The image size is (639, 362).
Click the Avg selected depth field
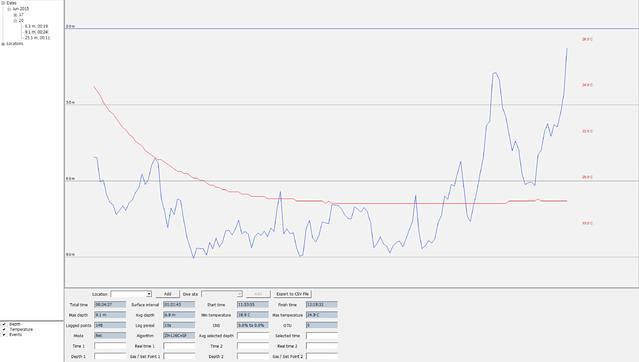253,336
